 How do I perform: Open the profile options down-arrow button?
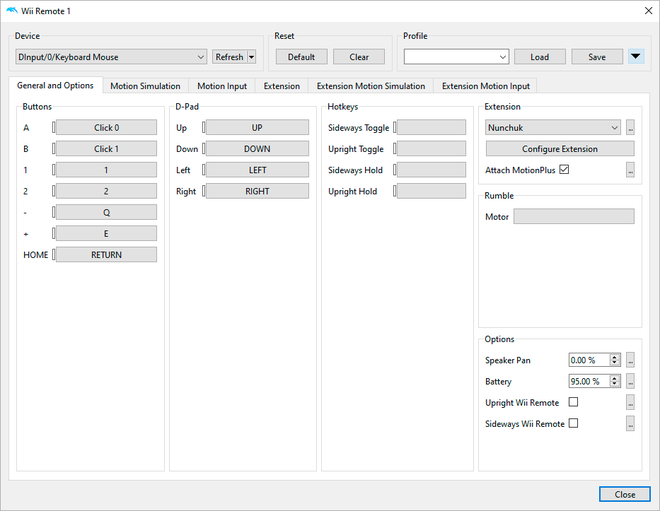pos(636,57)
